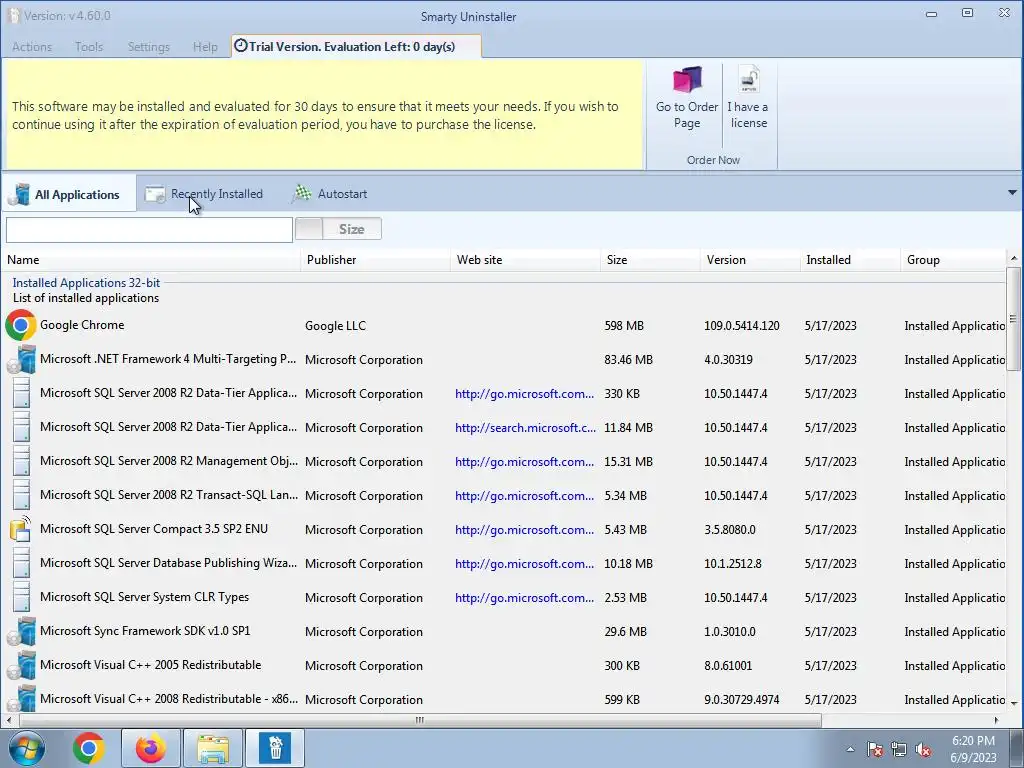Select the Trial Version evaluation tab
The width and height of the screenshot is (1024, 768).
pos(357,46)
